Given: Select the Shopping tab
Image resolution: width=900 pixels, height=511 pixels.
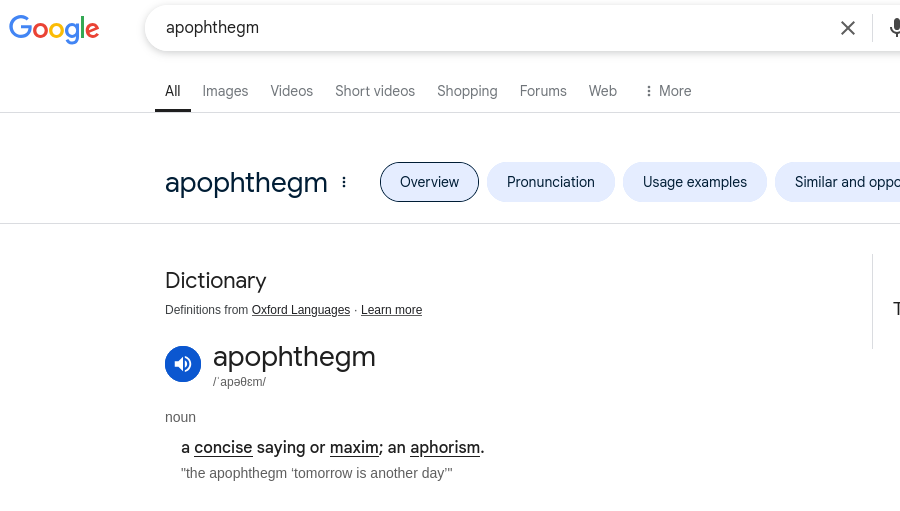Looking at the screenshot, I should pyautogui.click(x=467, y=91).
